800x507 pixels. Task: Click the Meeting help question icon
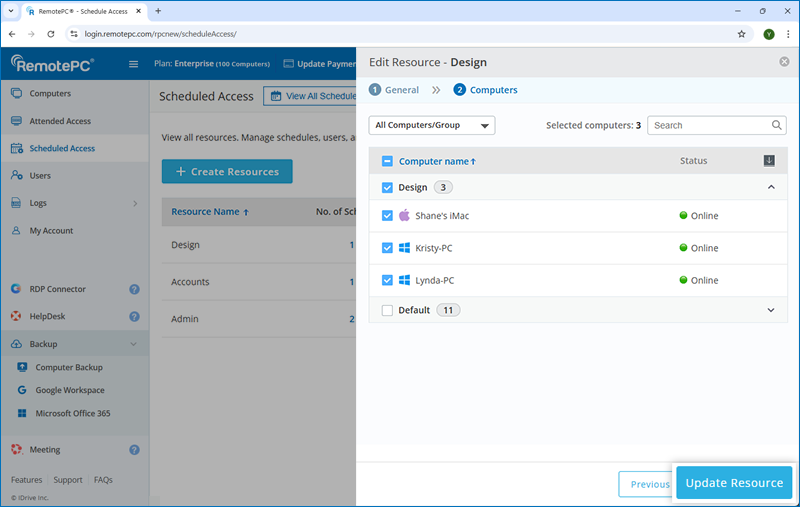click(134, 450)
